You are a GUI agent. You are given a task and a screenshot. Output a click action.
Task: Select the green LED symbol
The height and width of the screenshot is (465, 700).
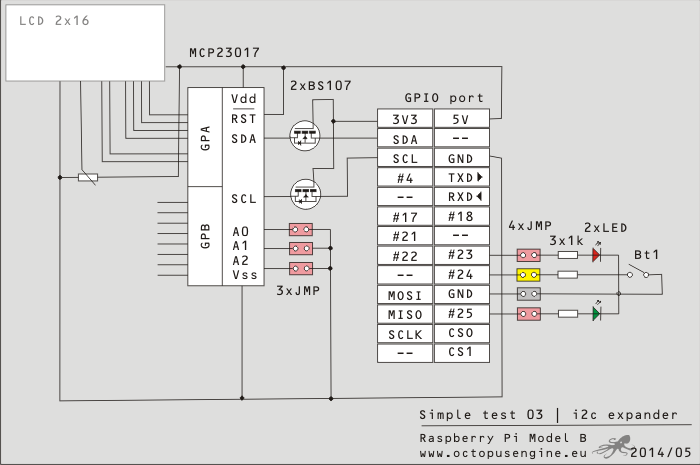click(597, 313)
